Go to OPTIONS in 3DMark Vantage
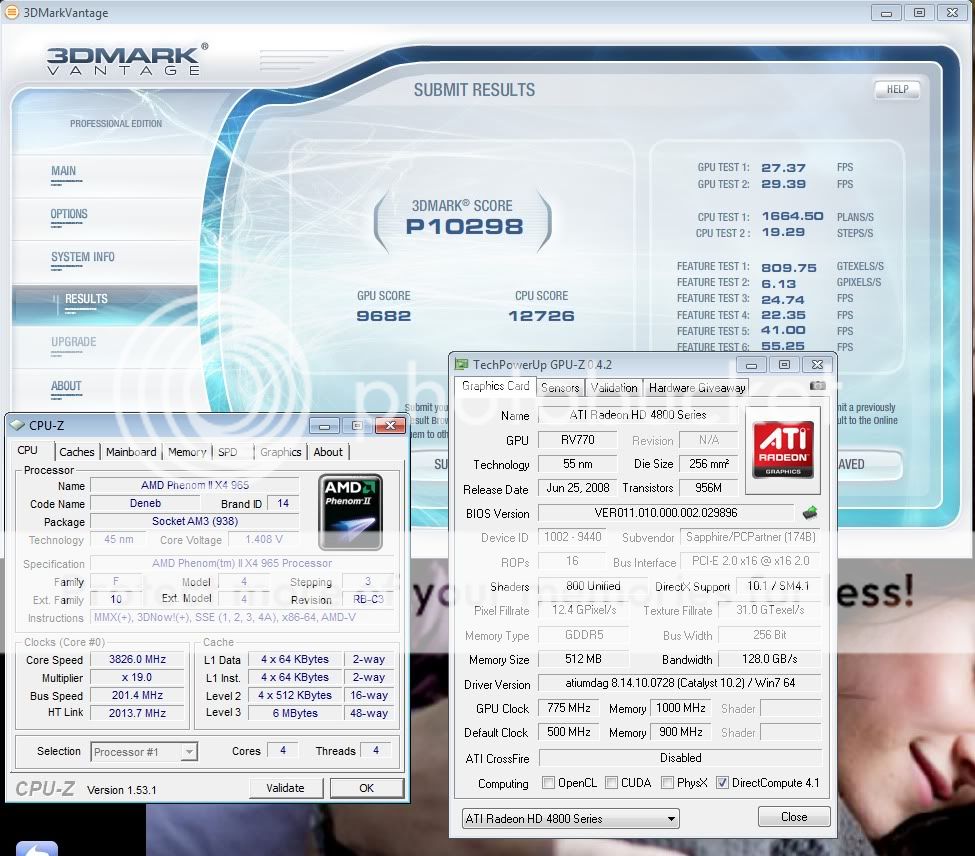Viewport: 975px width, 856px height. (x=69, y=214)
